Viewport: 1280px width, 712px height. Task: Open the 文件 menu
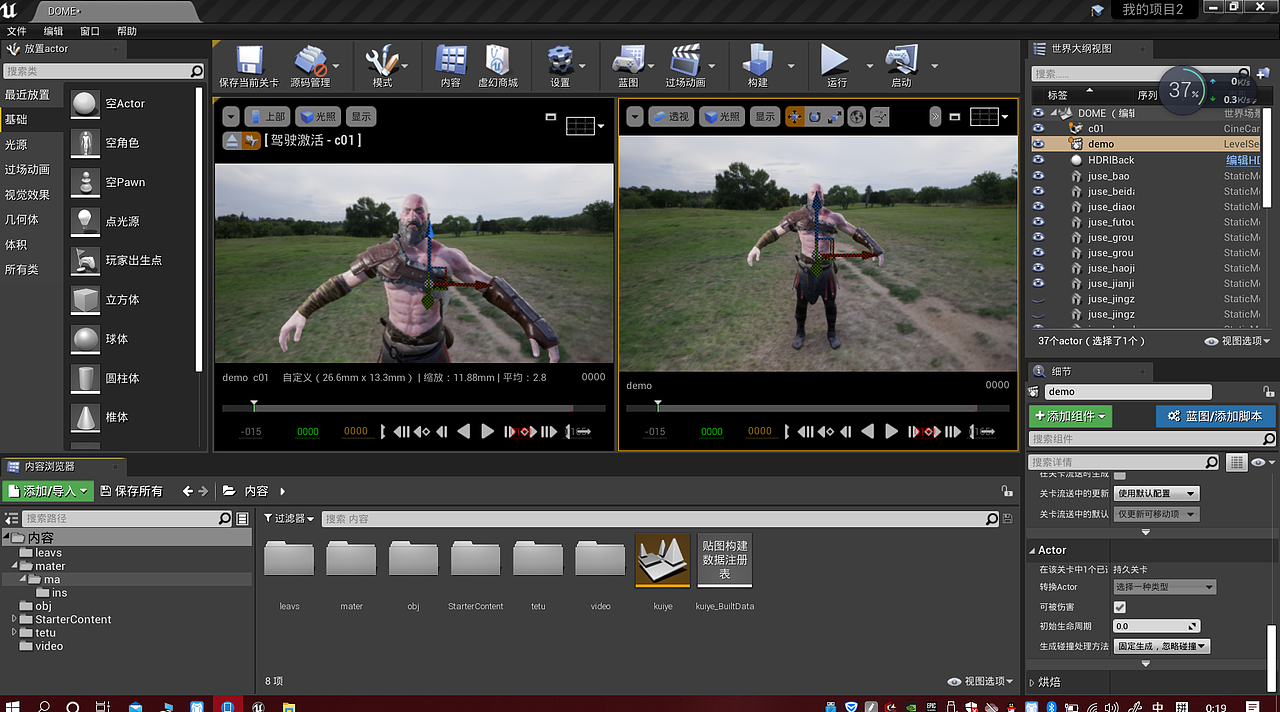point(17,31)
